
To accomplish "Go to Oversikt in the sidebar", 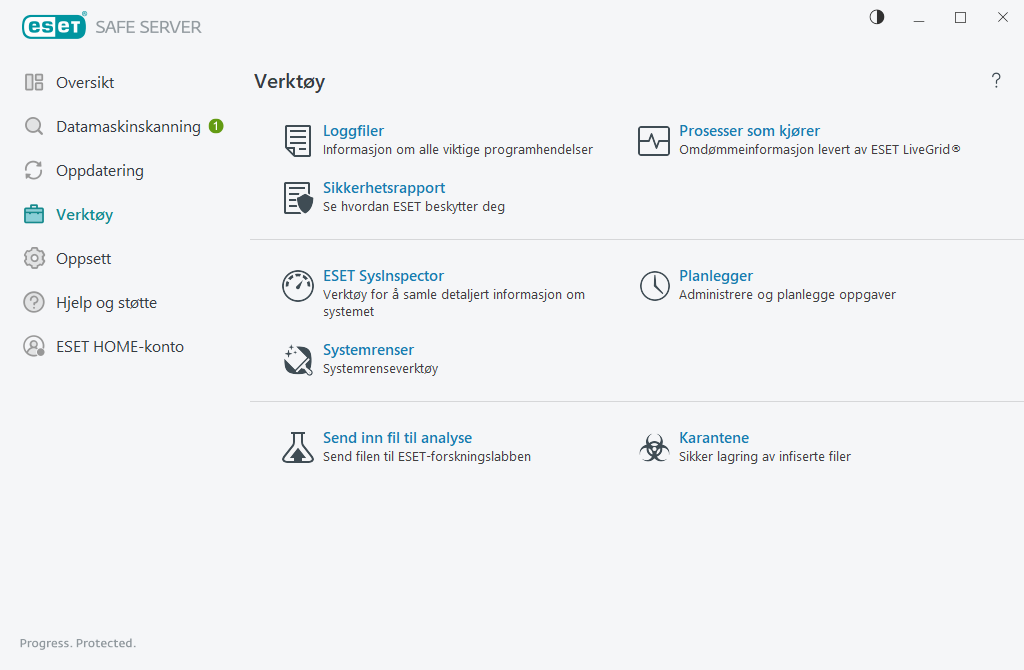I will (x=85, y=82).
